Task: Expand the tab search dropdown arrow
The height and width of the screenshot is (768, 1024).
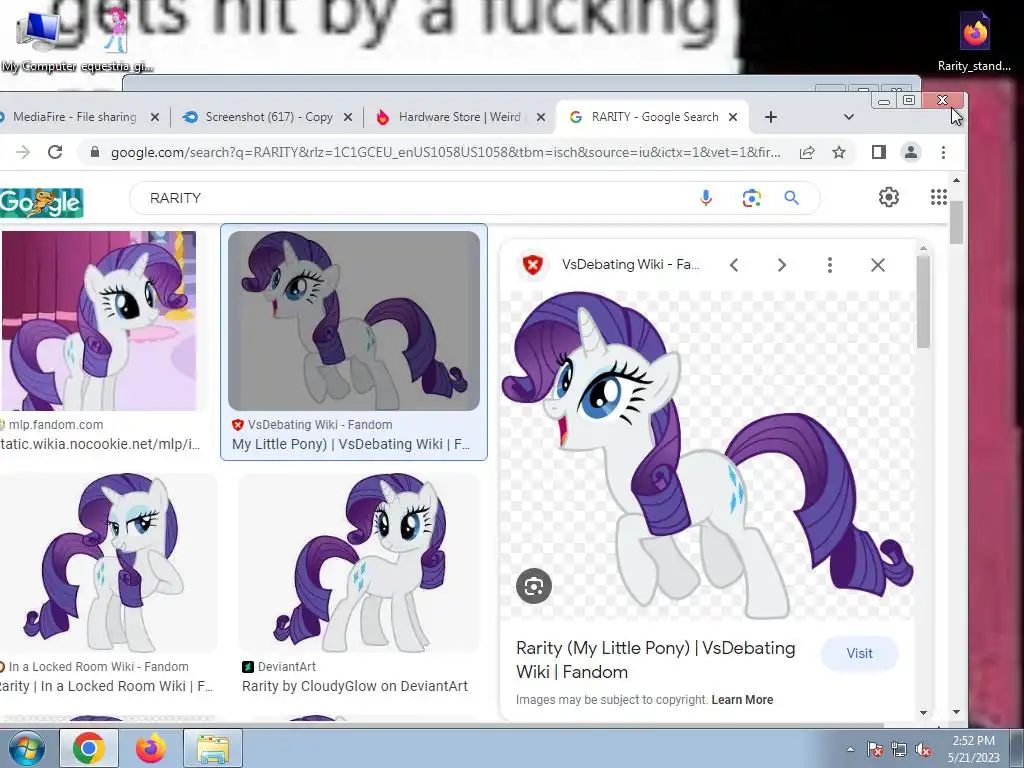Action: click(848, 117)
